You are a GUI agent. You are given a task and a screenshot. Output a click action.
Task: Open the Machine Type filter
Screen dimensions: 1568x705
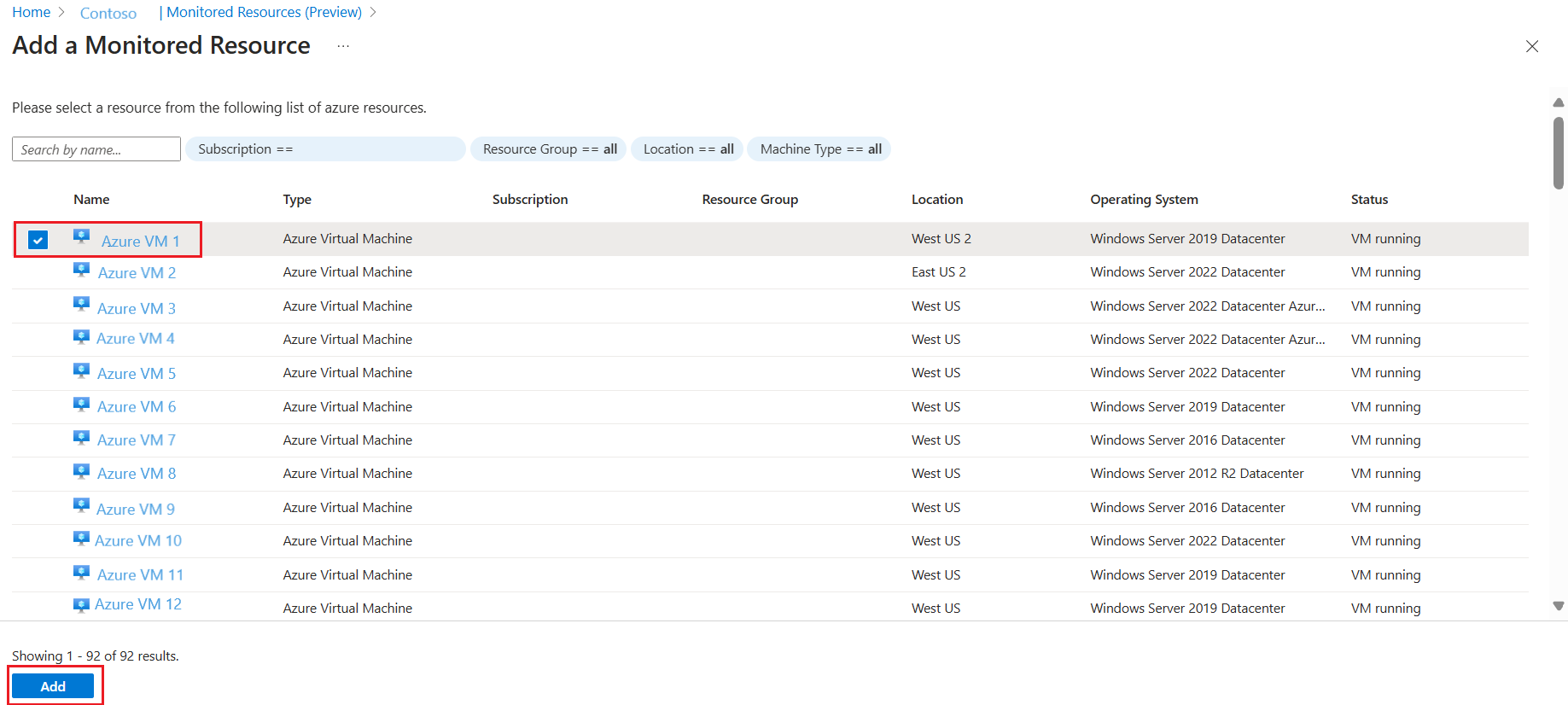point(820,149)
